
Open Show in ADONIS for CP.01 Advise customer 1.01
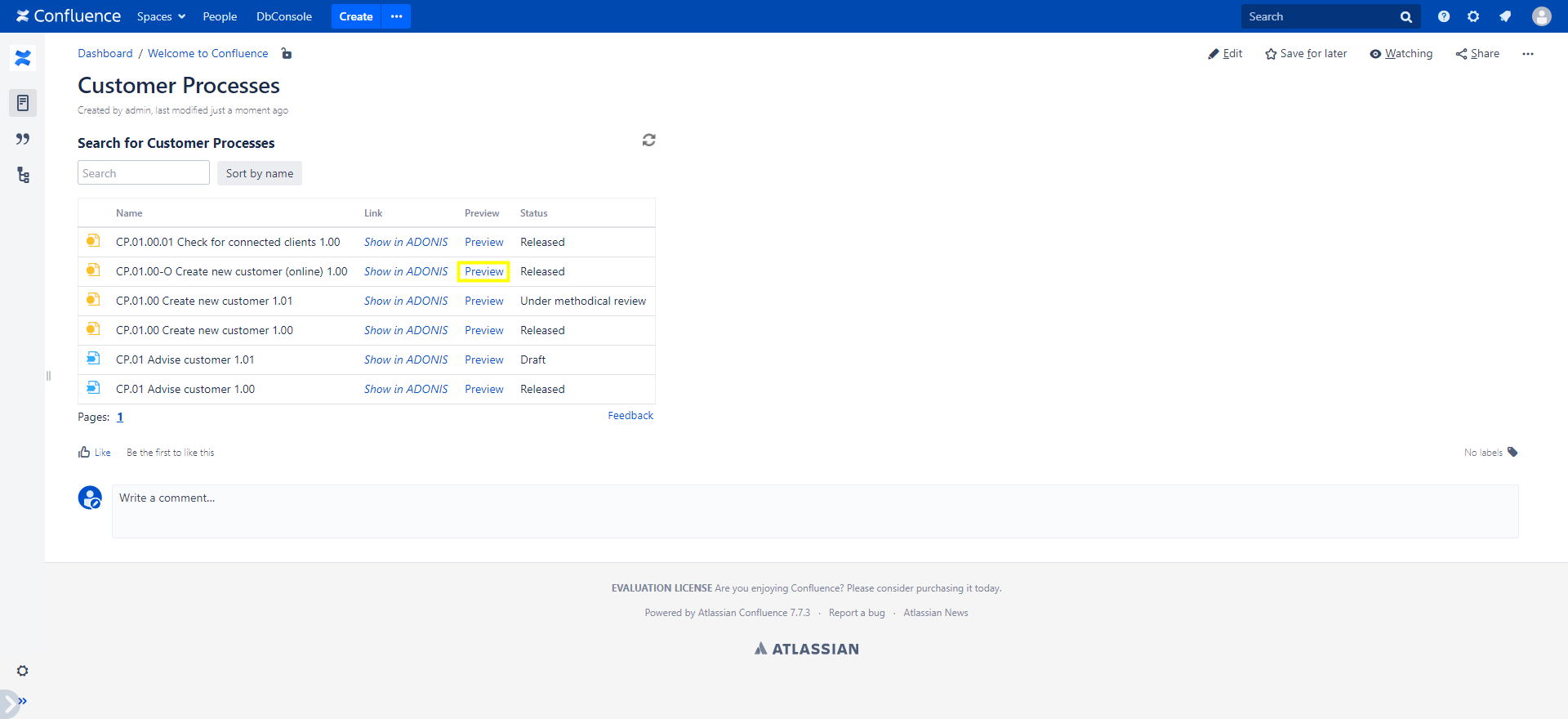[x=406, y=359]
